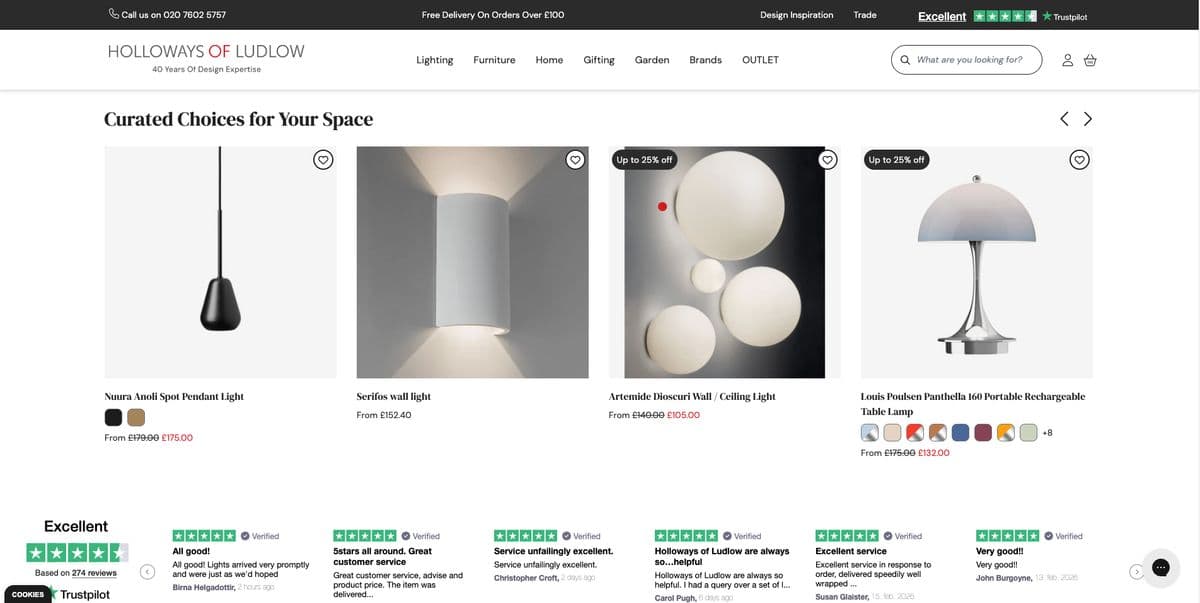Open the chat bubble widget
1200x603 pixels.
click(x=1161, y=567)
